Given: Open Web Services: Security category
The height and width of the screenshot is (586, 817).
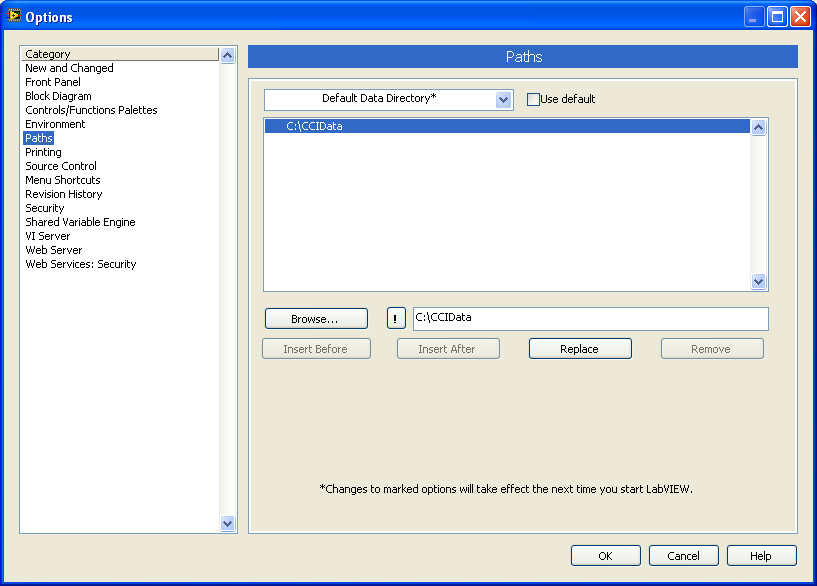Looking at the screenshot, I should (81, 265).
